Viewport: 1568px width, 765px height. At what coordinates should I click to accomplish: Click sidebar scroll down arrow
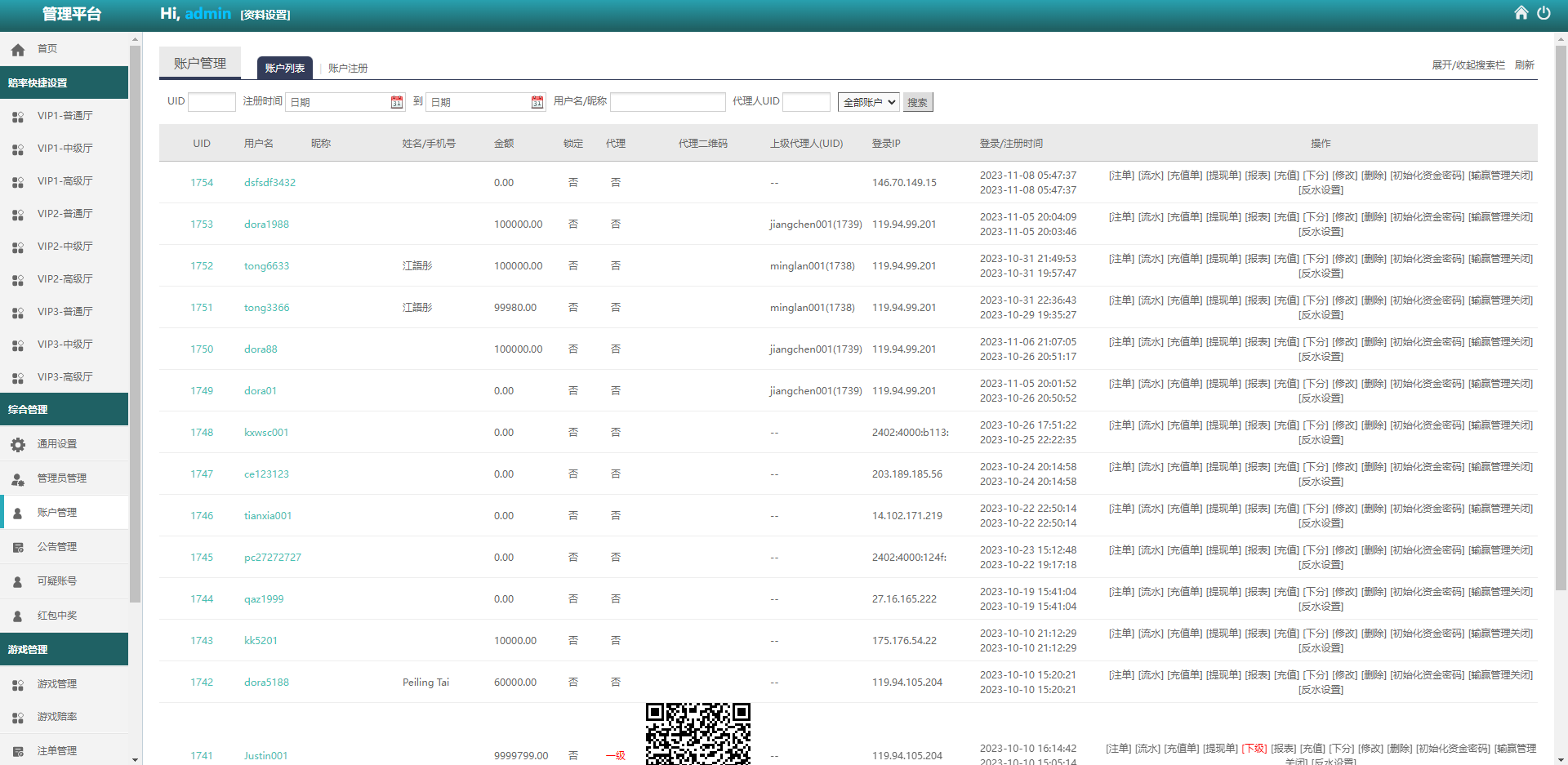click(x=135, y=759)
